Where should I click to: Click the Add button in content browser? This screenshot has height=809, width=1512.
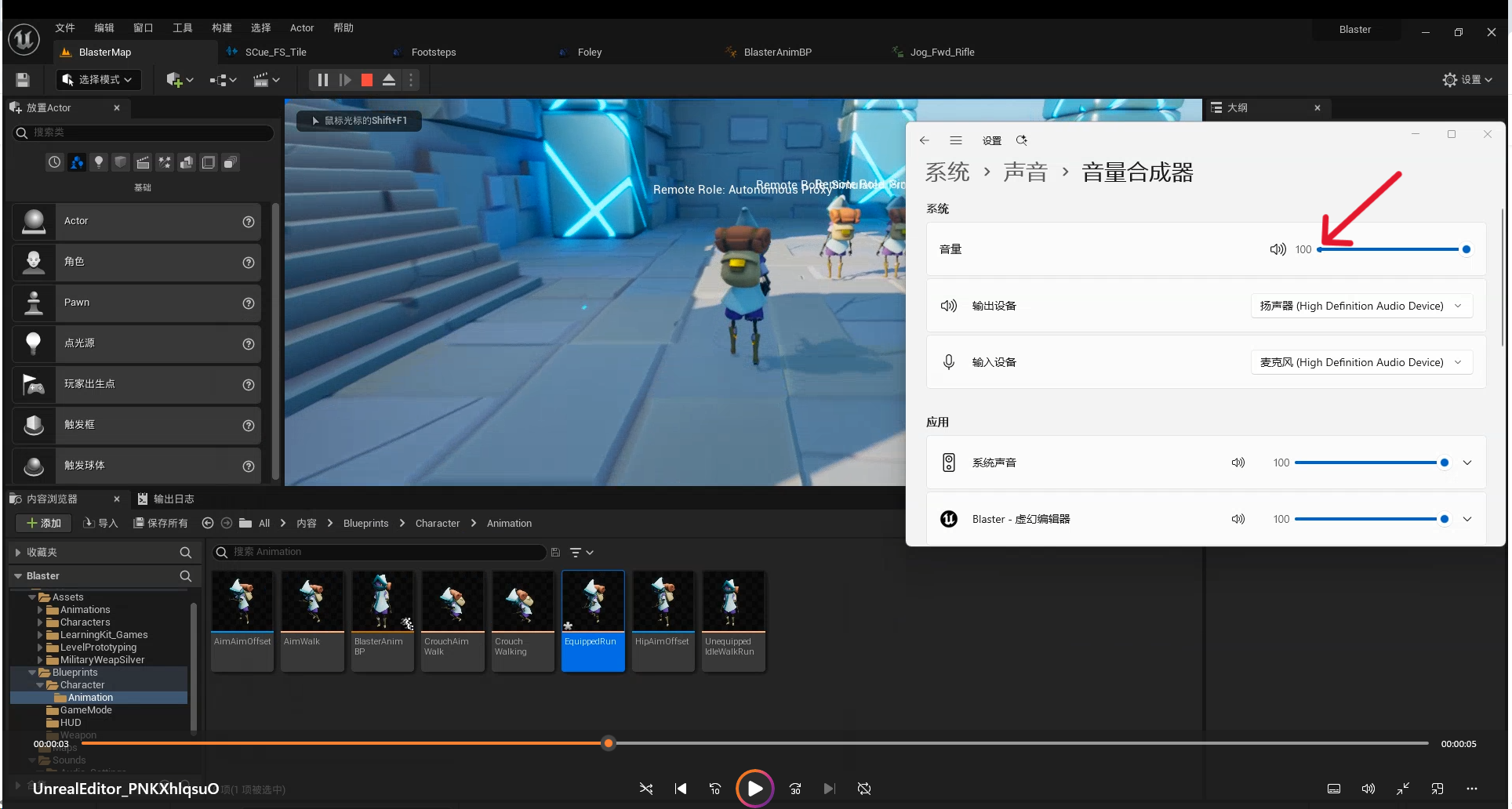pos(43,523)
